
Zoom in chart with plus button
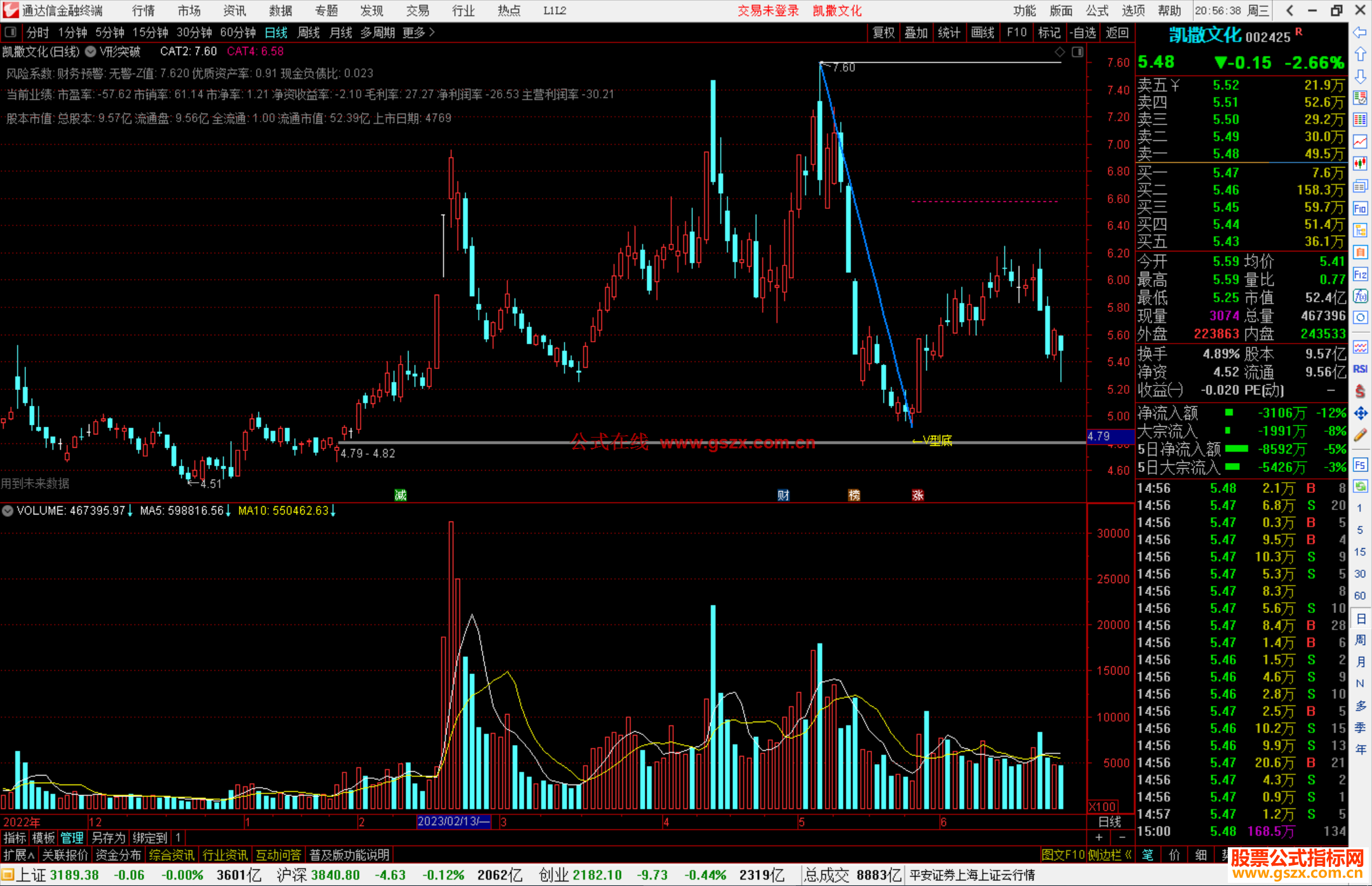[x=1099, y=838]
